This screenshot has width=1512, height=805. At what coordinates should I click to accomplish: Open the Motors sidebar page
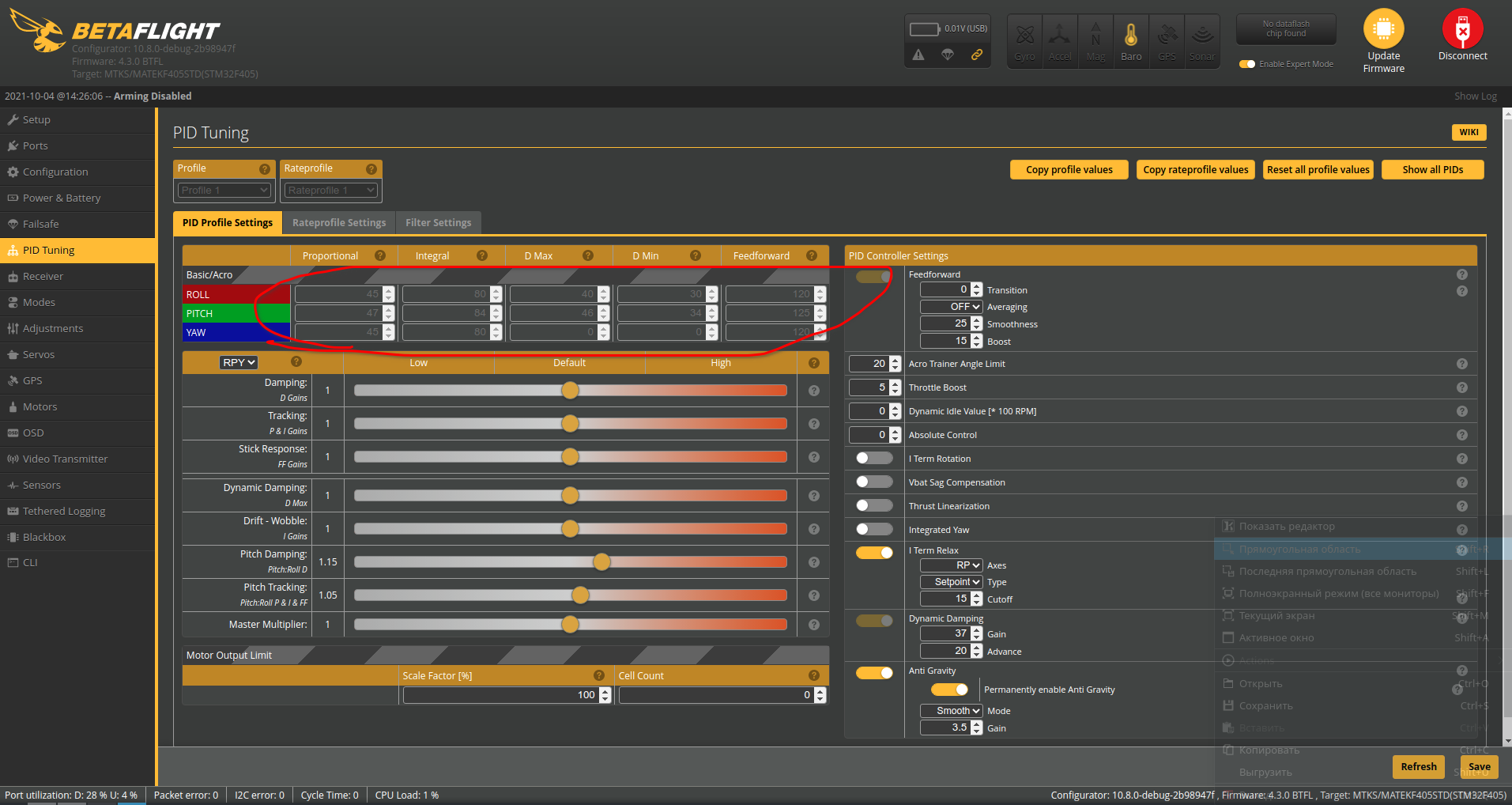[77, 407]
